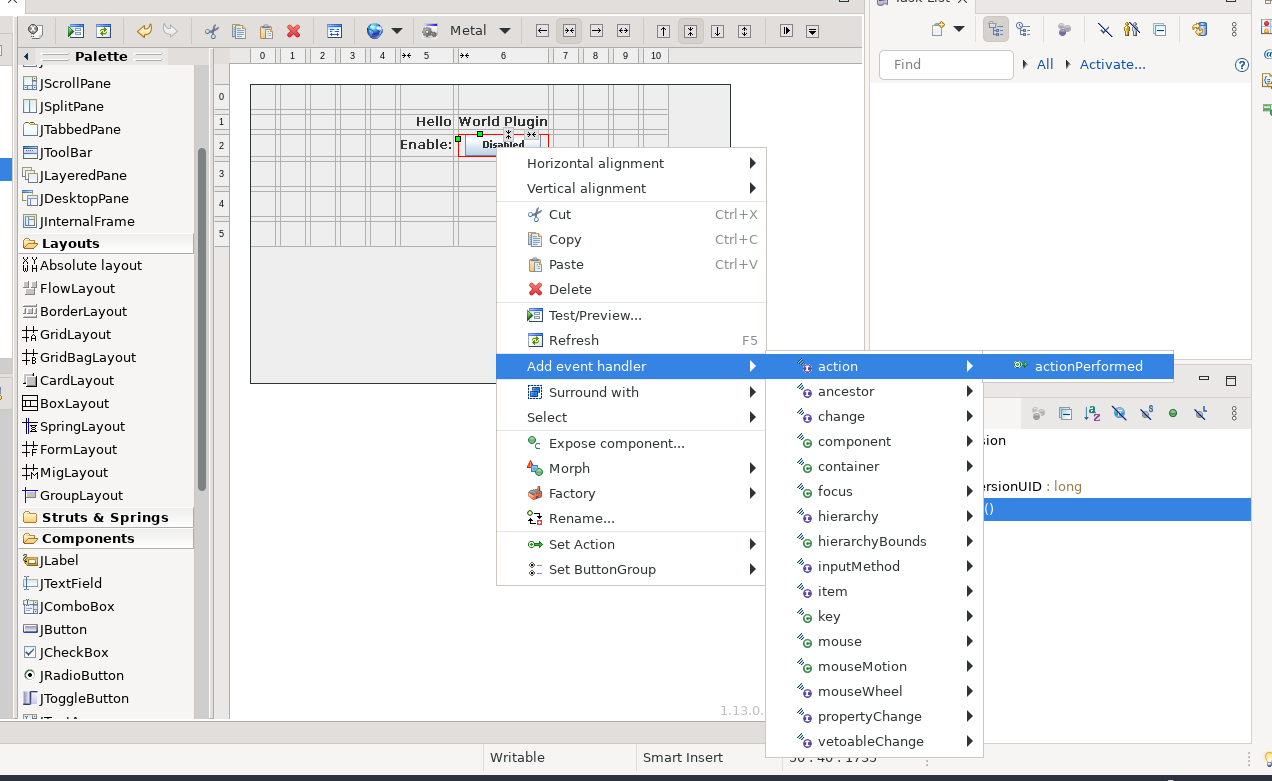
Task: Click the Synchronize Changed icon in Task List
Action: coord(1199,30)
